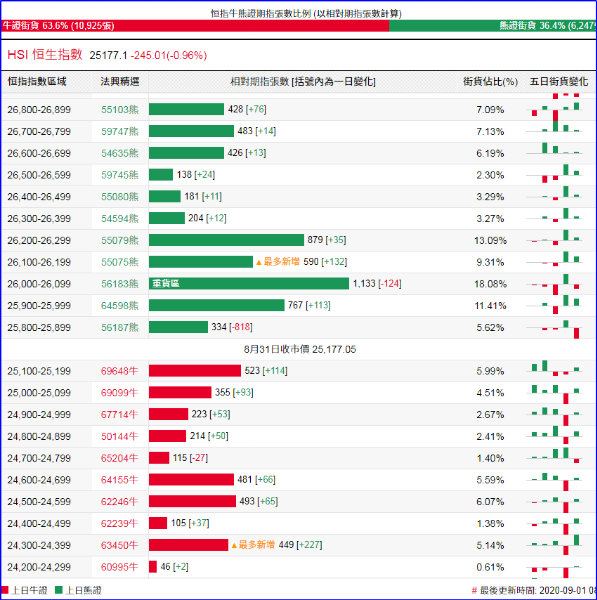The height and width of the screenshot is (600, 597).
Task: Click the red 上日牛證 legend swatch
Action: pos(5,590)
